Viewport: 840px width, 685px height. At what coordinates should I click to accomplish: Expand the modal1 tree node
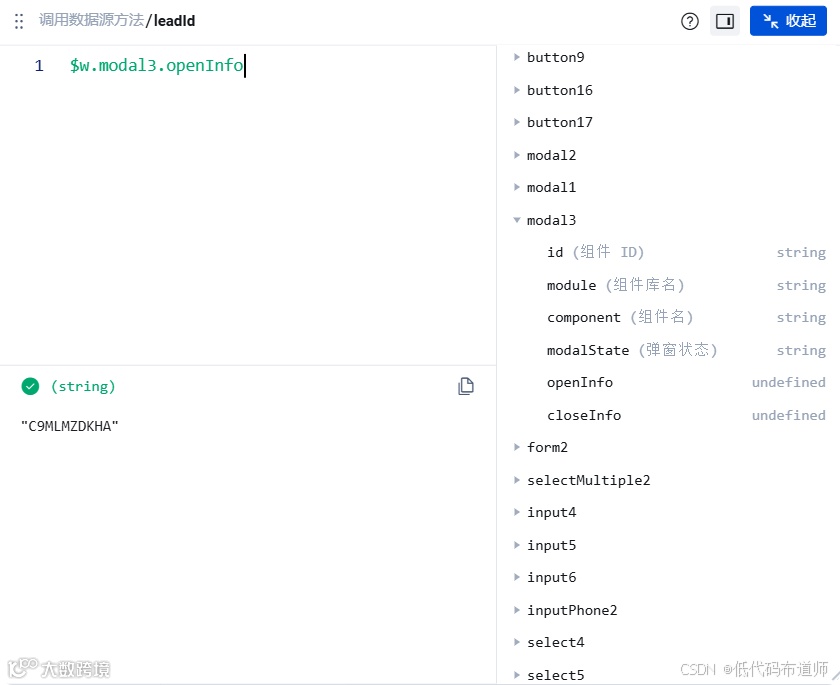coord(516,187)
